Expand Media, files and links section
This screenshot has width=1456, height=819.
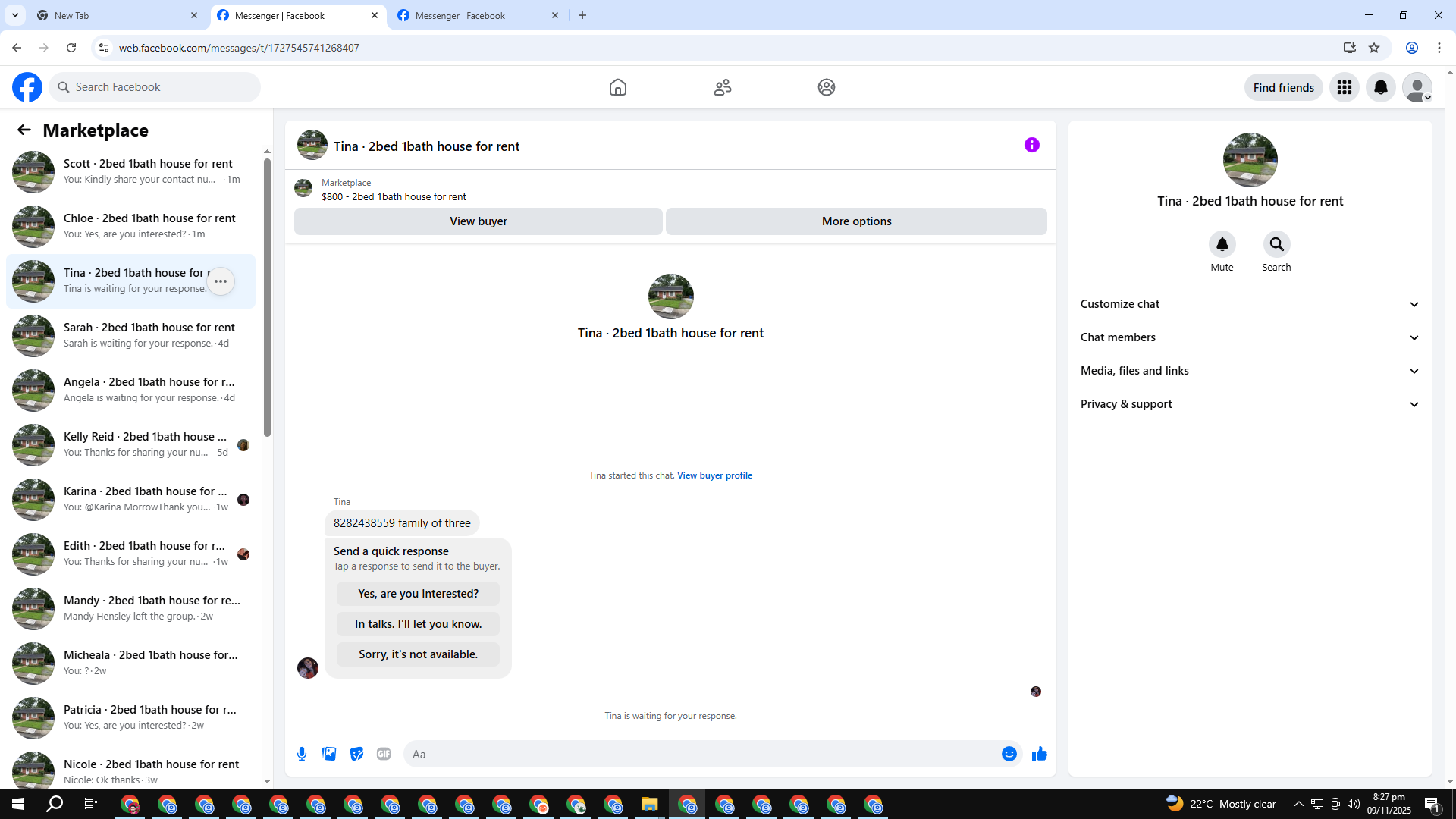[1250, 371]
